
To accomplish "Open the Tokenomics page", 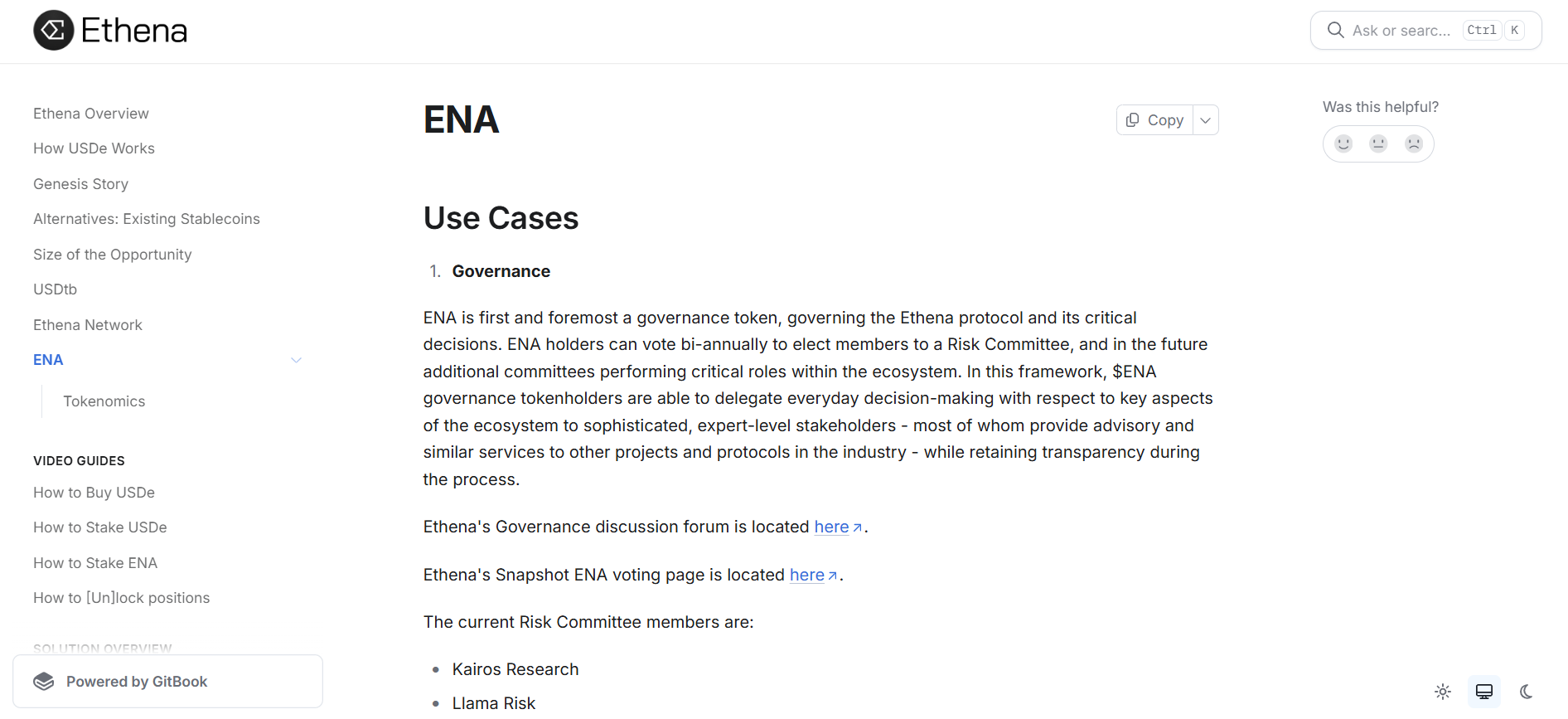I will [104, 401].
